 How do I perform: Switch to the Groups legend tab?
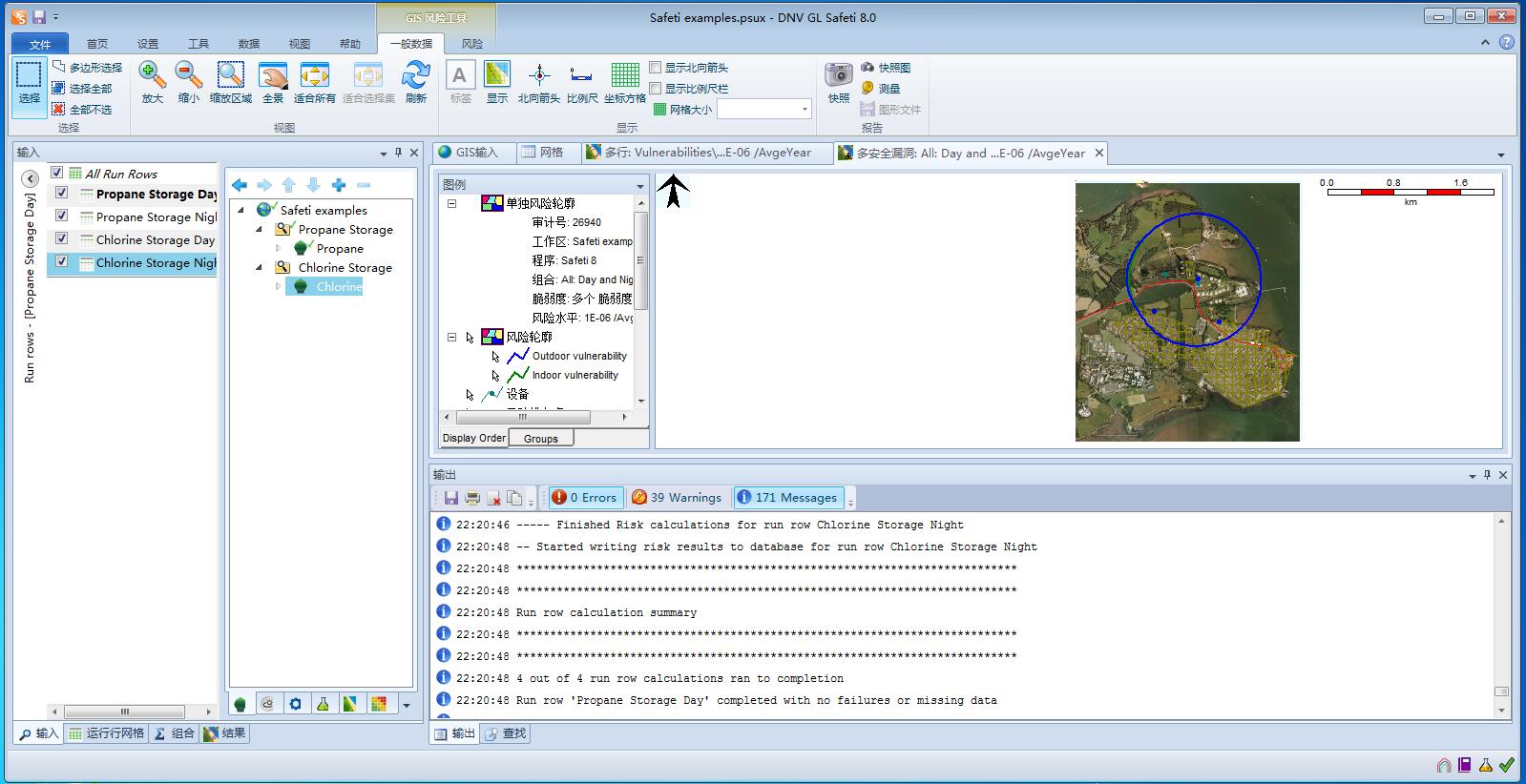point(540,439)
